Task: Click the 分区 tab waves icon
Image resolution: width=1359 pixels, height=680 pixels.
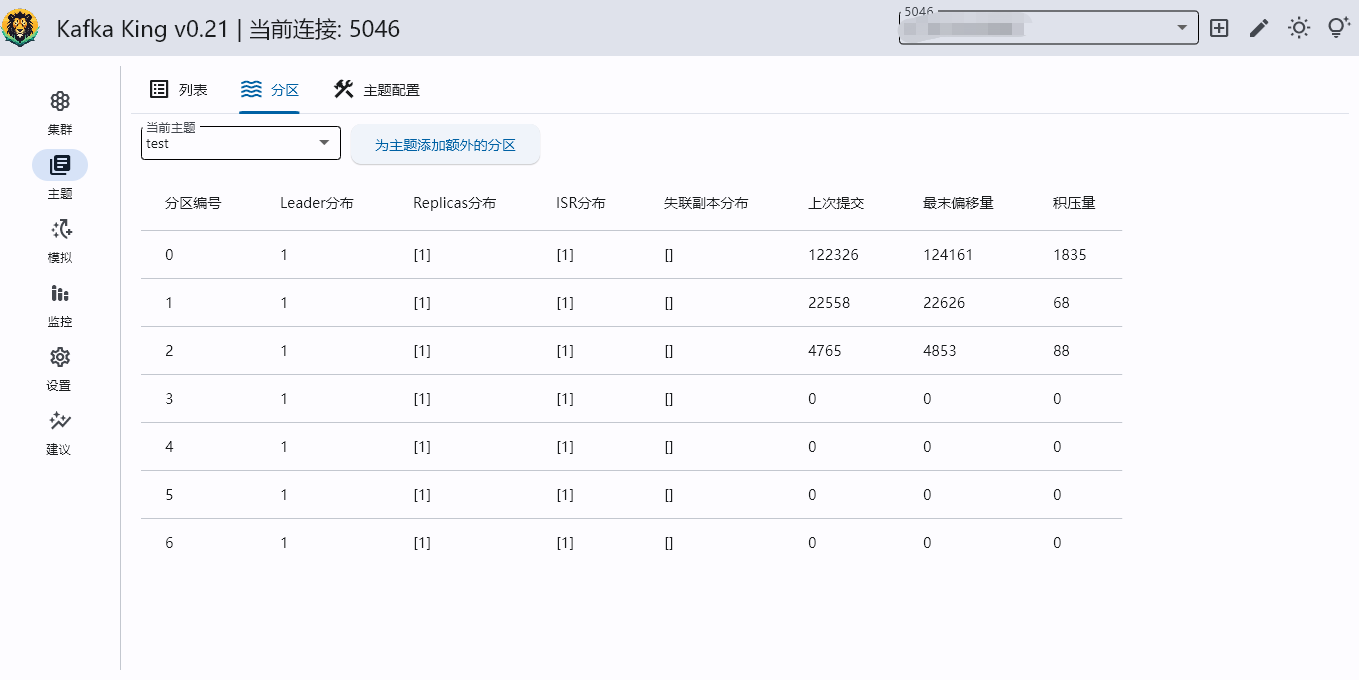Action: pyautogui.click(x=251, y=89)
